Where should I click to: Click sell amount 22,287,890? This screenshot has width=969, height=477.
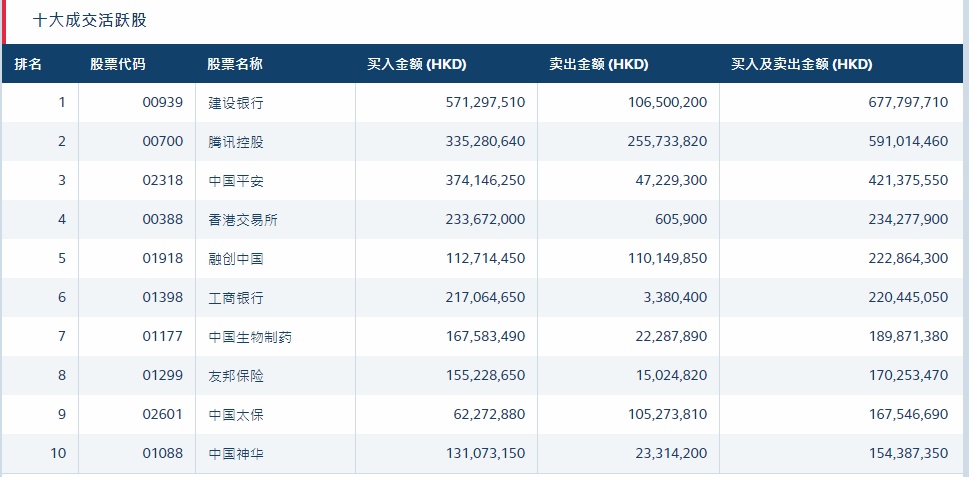click(671, 336)
